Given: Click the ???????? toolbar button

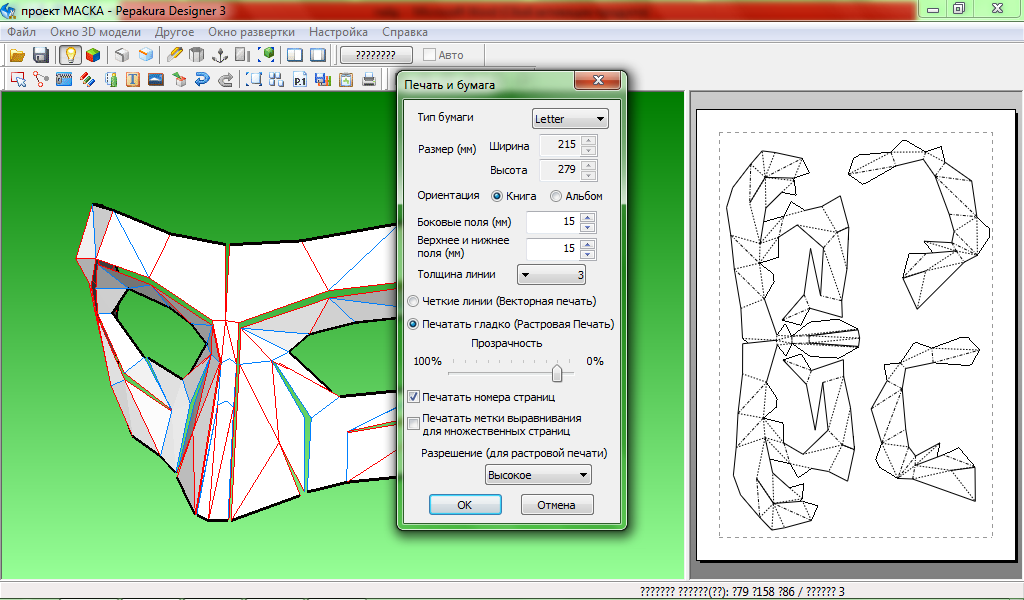Looking at the screenshot, I should (x=376, y=55).
